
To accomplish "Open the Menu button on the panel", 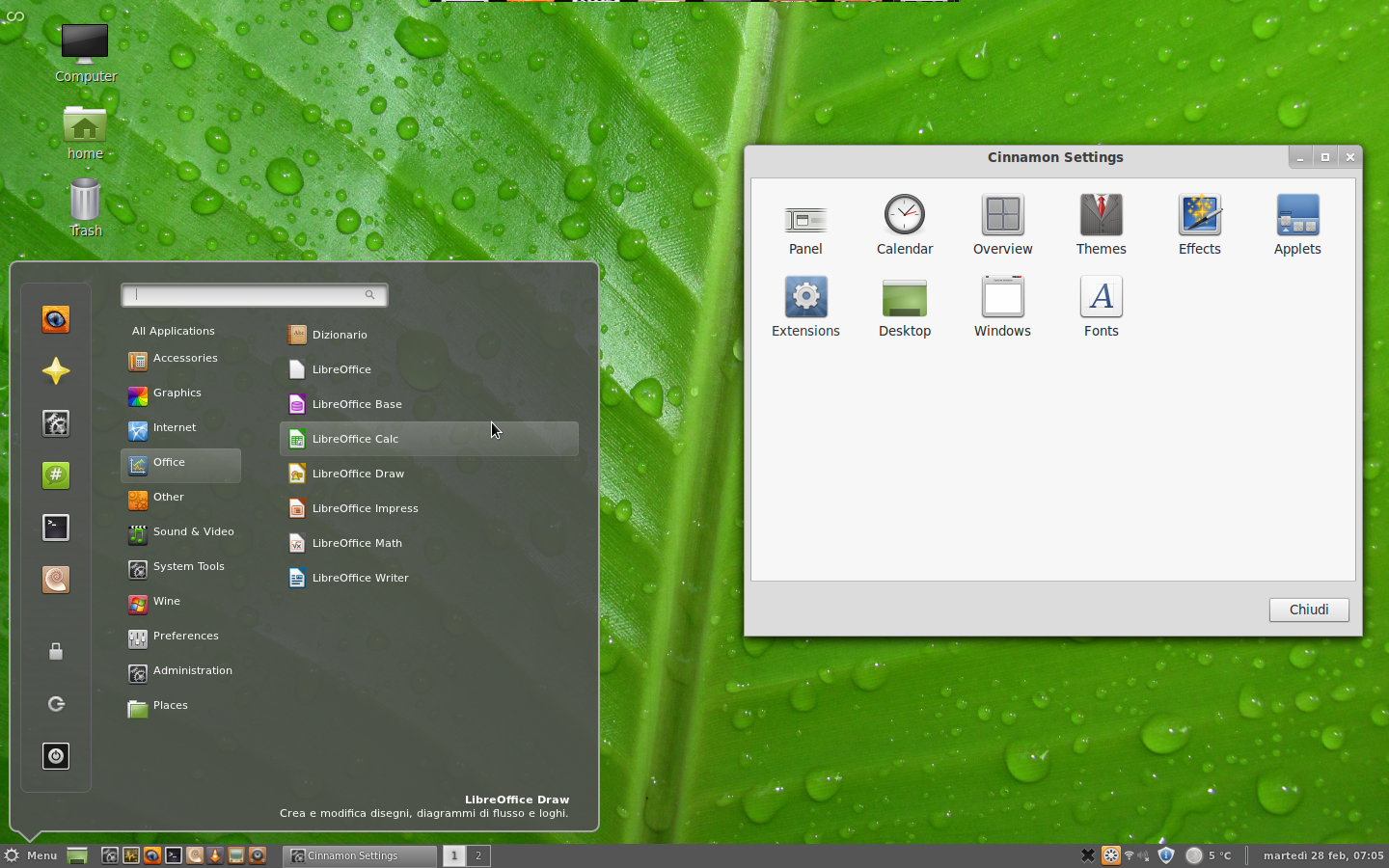I will click(x=32, y=855).
